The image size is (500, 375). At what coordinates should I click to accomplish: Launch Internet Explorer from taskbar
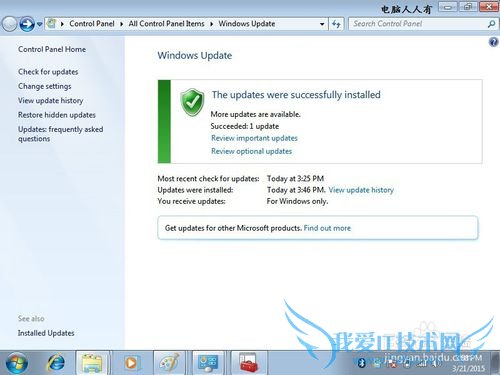point(56,363)
